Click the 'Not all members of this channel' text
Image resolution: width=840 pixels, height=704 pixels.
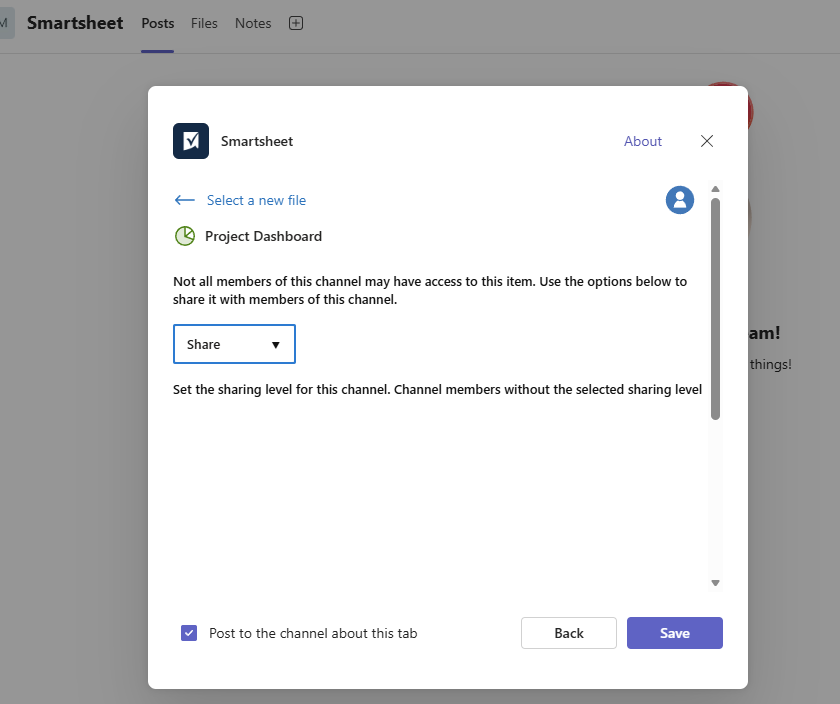click(x=430, y=290)
